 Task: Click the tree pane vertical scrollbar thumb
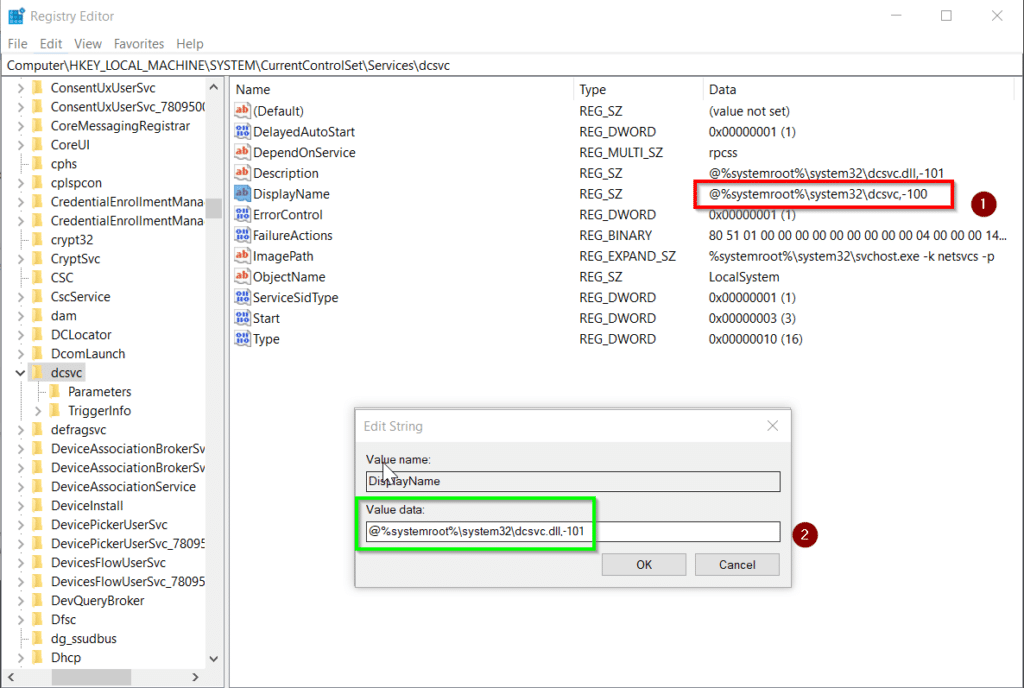[214, 208]
